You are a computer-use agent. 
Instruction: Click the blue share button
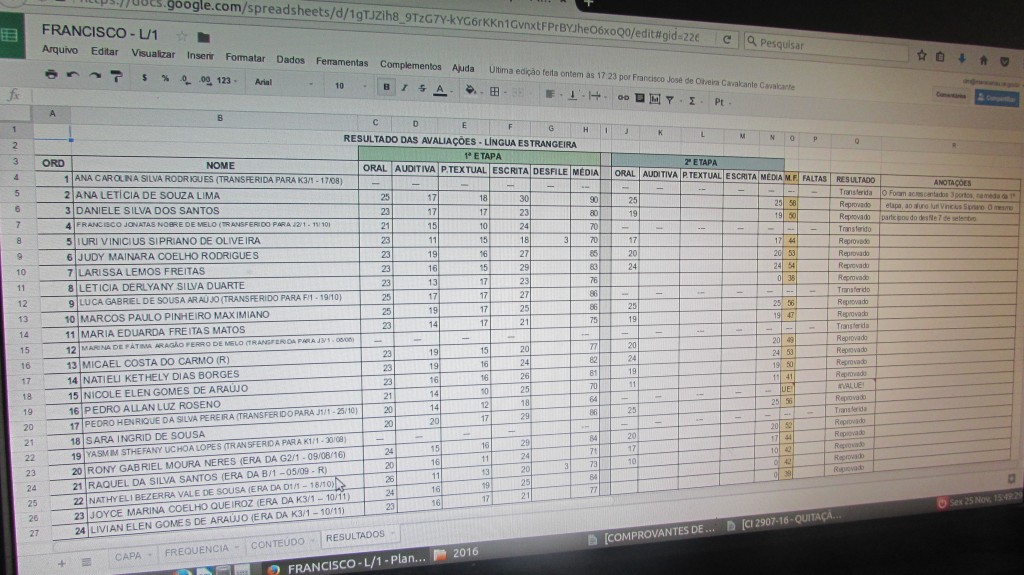(995, 97)
